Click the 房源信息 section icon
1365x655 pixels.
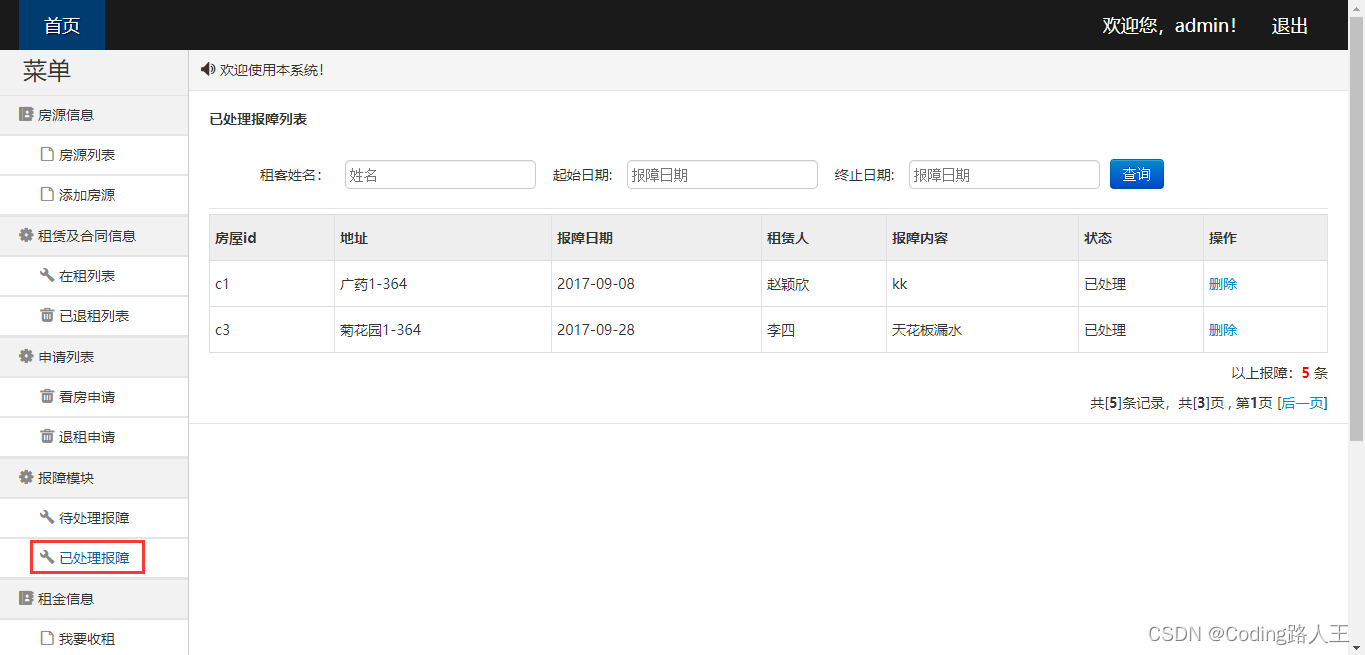pyautogui.click(x=26, y=115)
